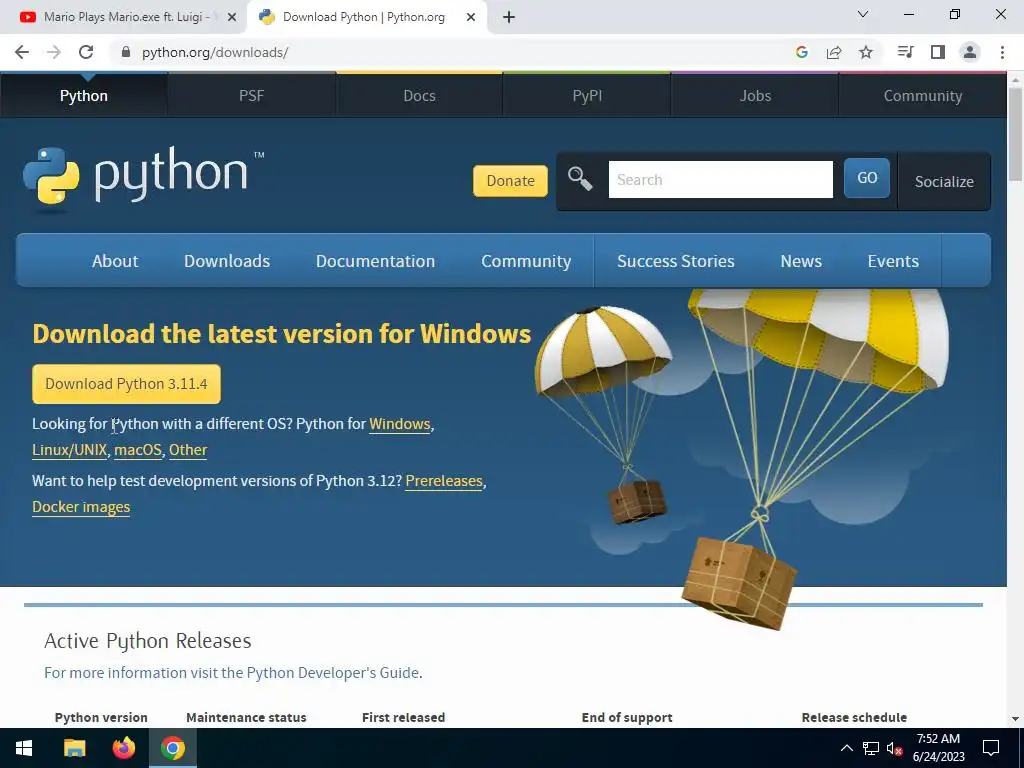Open the Windows Start menu
The height and width of the screenshot is (768, 1024).
click(24, 748)
